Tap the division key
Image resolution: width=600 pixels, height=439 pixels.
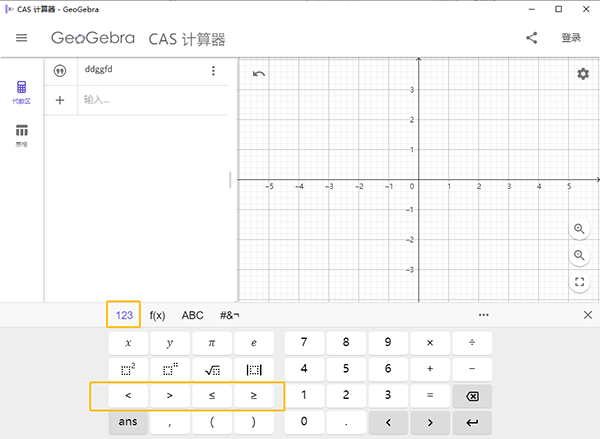472,343
